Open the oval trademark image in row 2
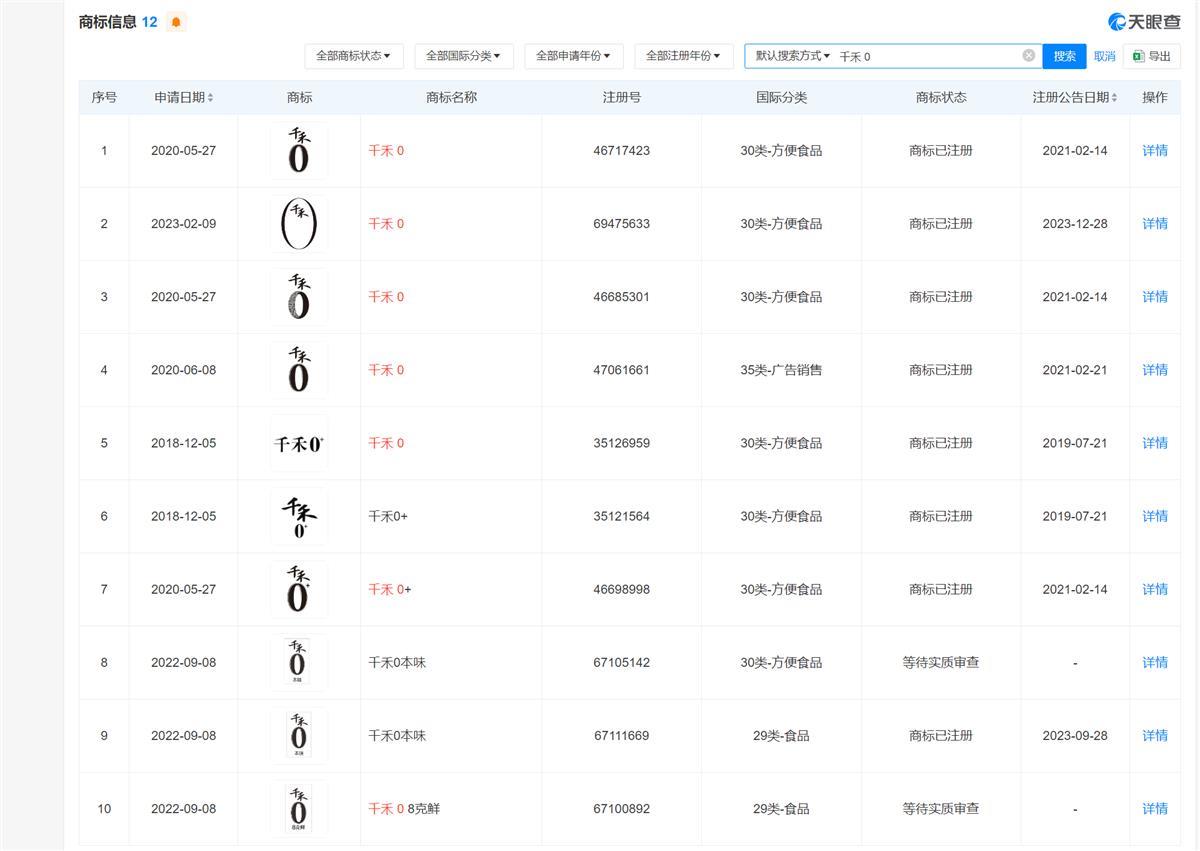The height and width of the screenshot is (851, 1200). tap(298, 224)
